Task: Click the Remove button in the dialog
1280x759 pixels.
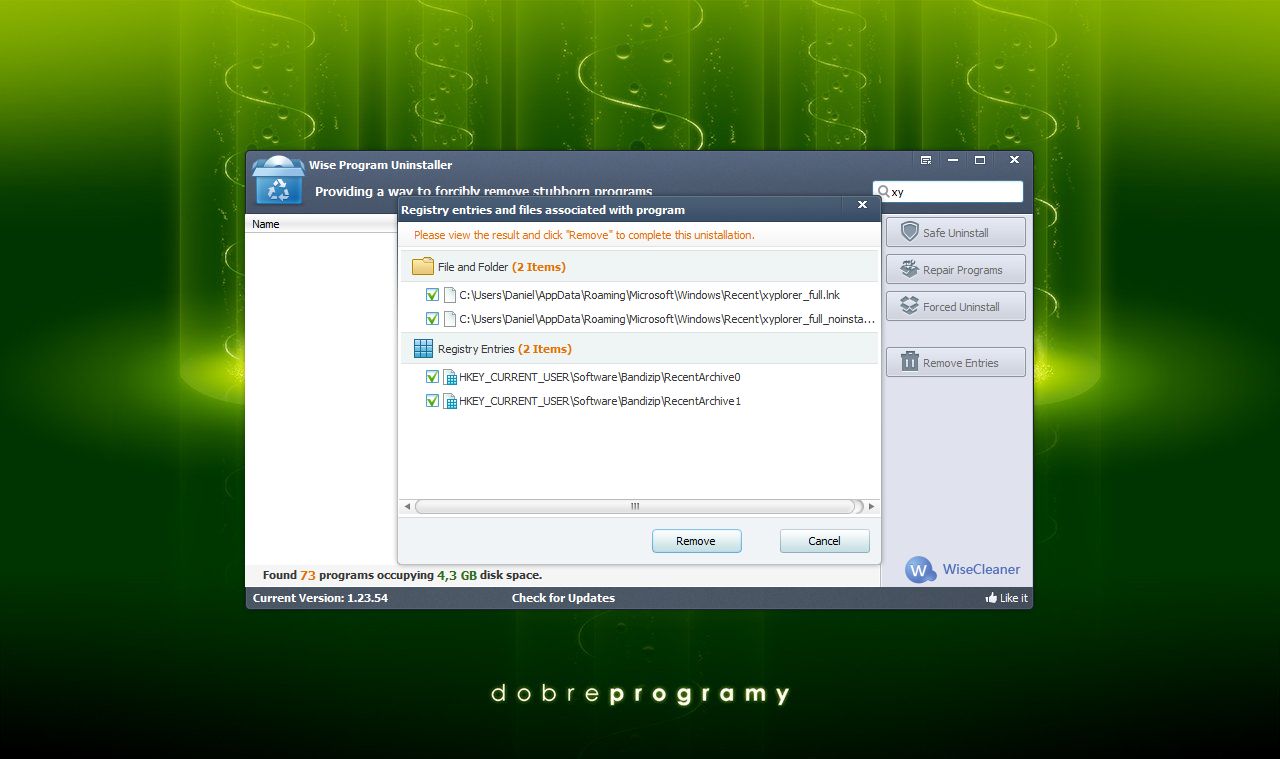Action: [x=696, y=541]
